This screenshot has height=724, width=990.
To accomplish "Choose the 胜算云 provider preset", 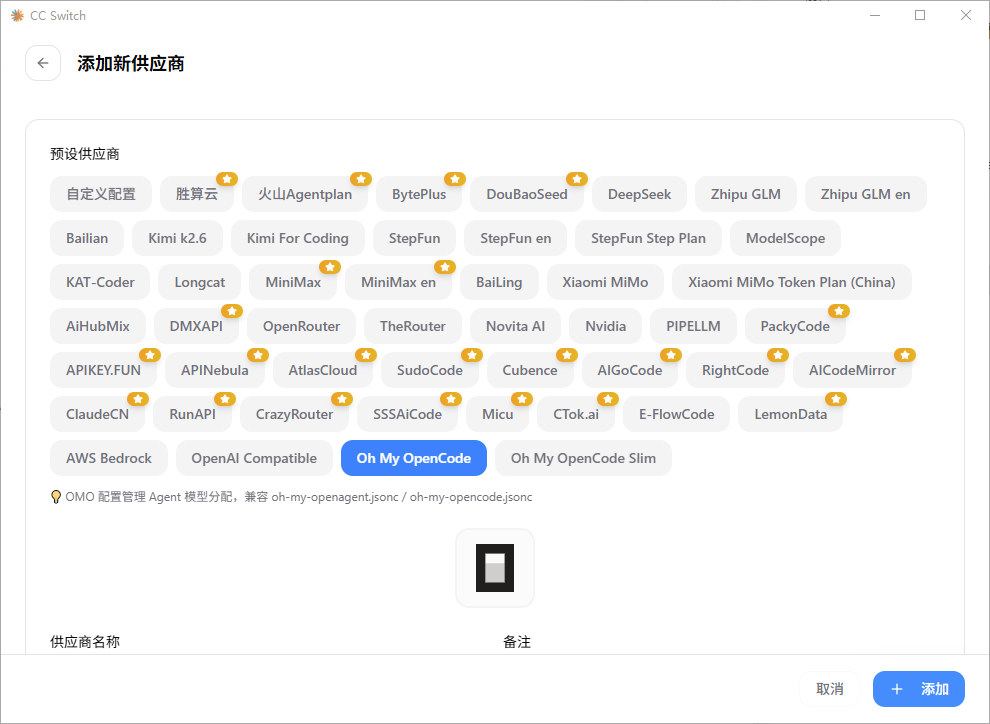I will 197,194.
